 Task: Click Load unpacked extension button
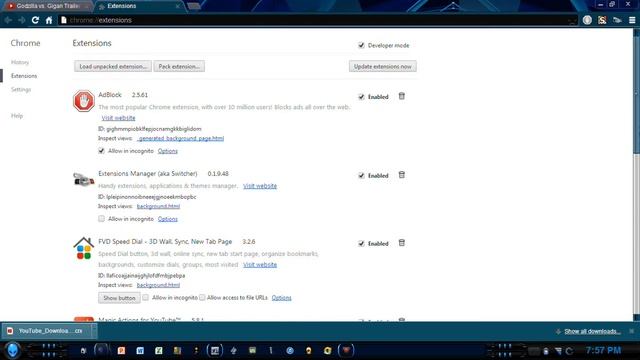click(x=113, y=66)
